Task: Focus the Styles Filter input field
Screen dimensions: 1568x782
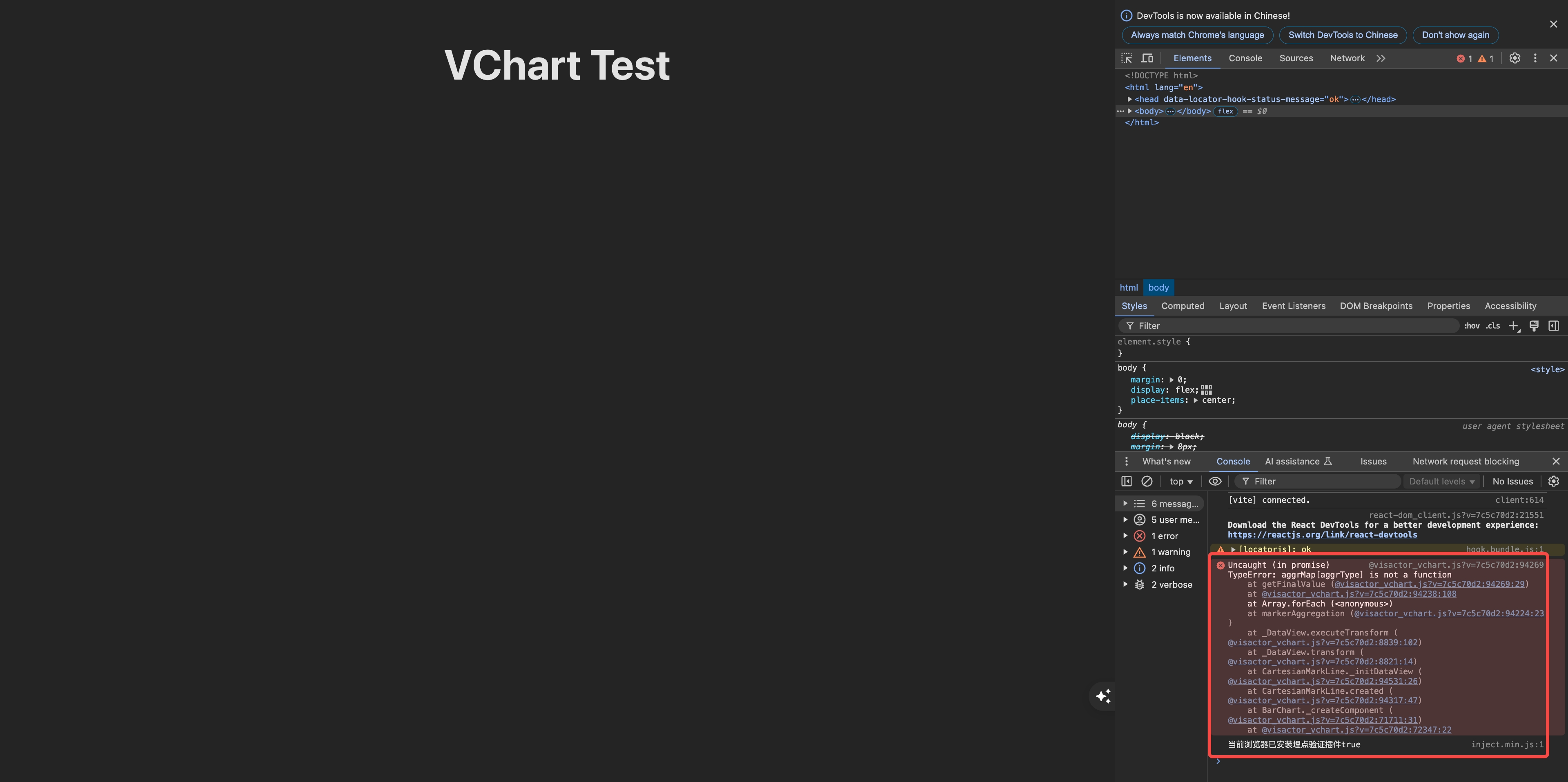Action: tap(1289, 326)
